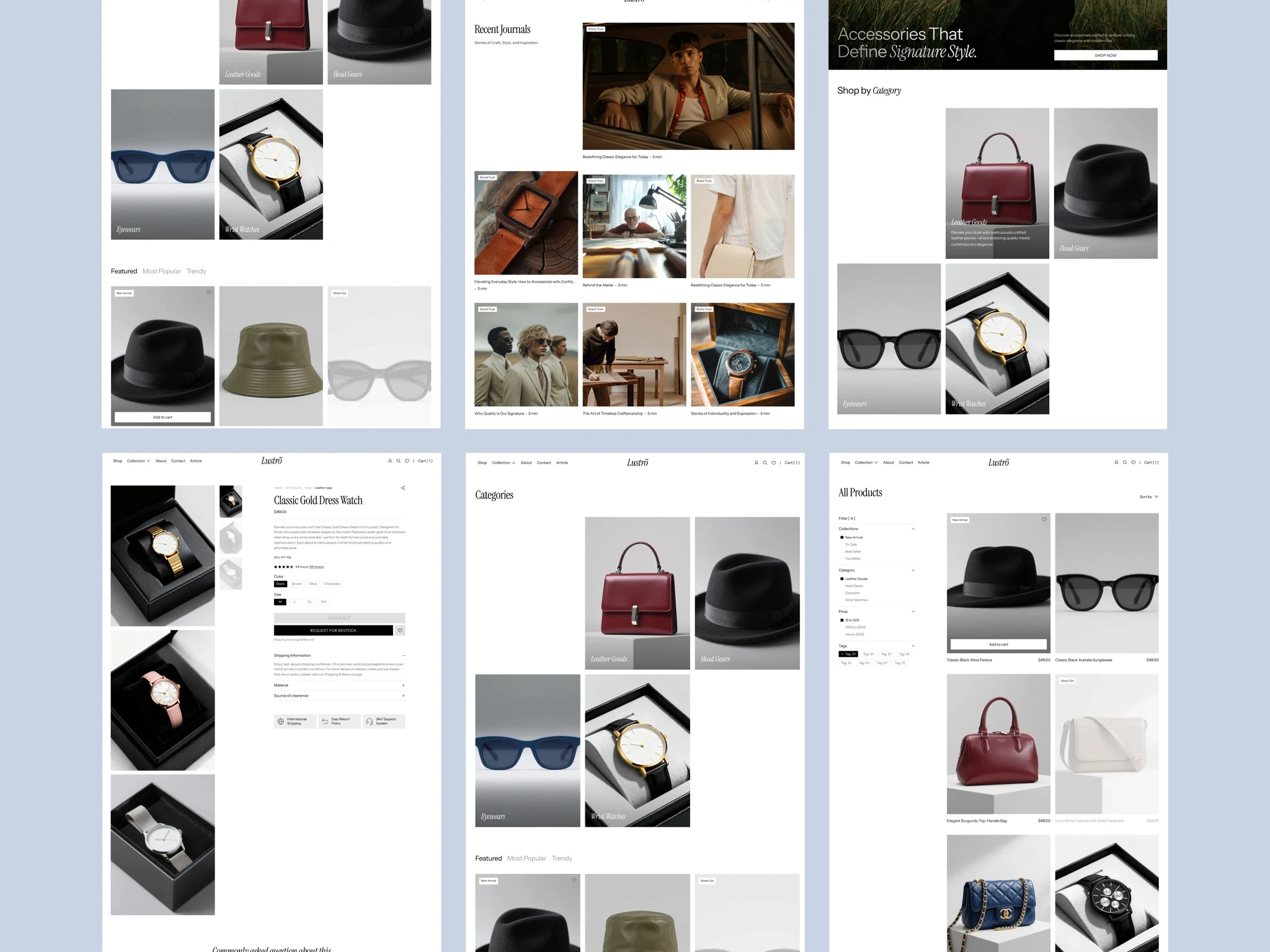Expand the Material accordion on the product page
The image size is (1270, 952).
(402, 685)
